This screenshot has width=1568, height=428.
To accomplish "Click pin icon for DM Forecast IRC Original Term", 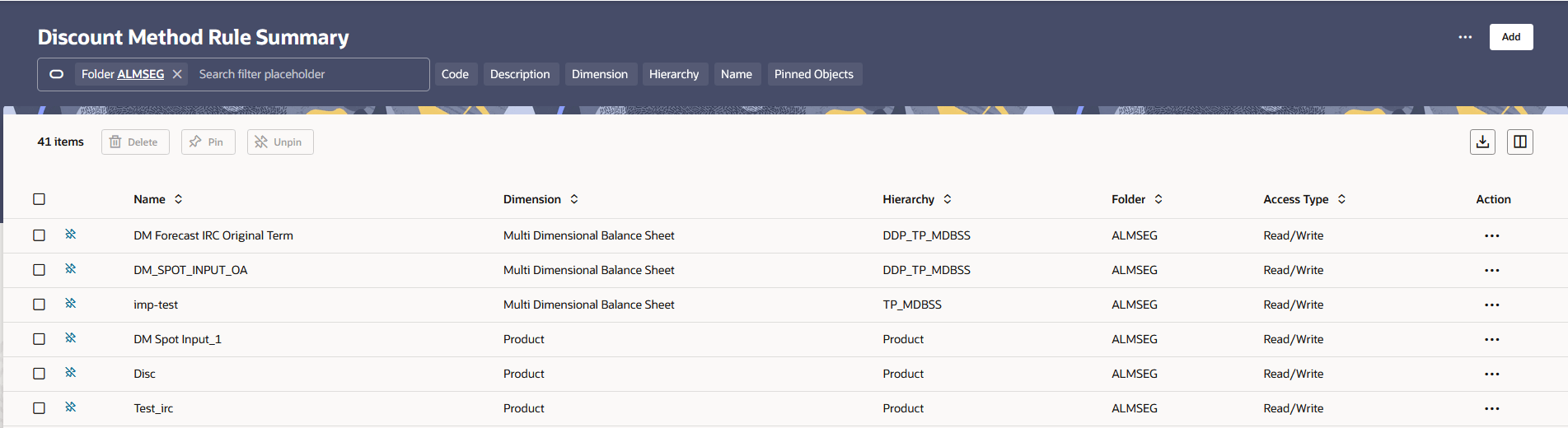I will coord(71,235).
